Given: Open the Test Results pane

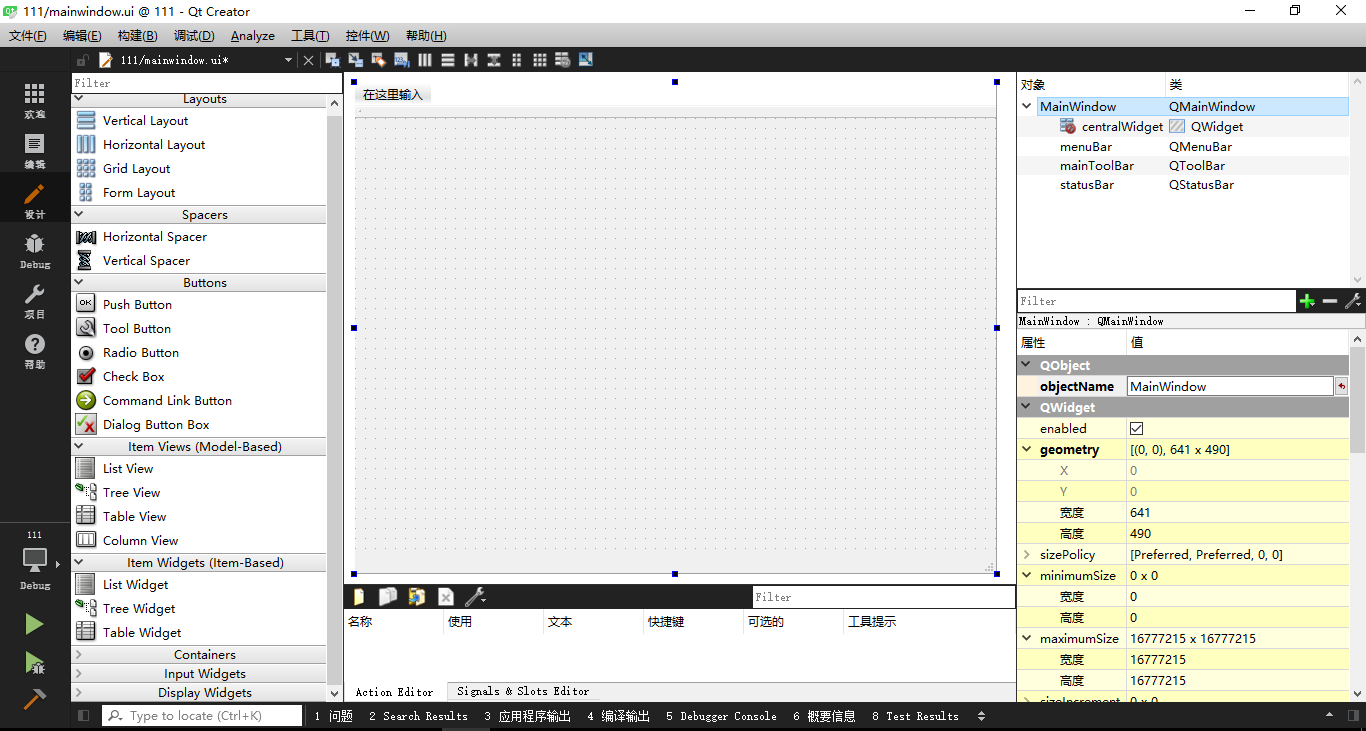Looking at the screenshot, I should pos(915,716).
